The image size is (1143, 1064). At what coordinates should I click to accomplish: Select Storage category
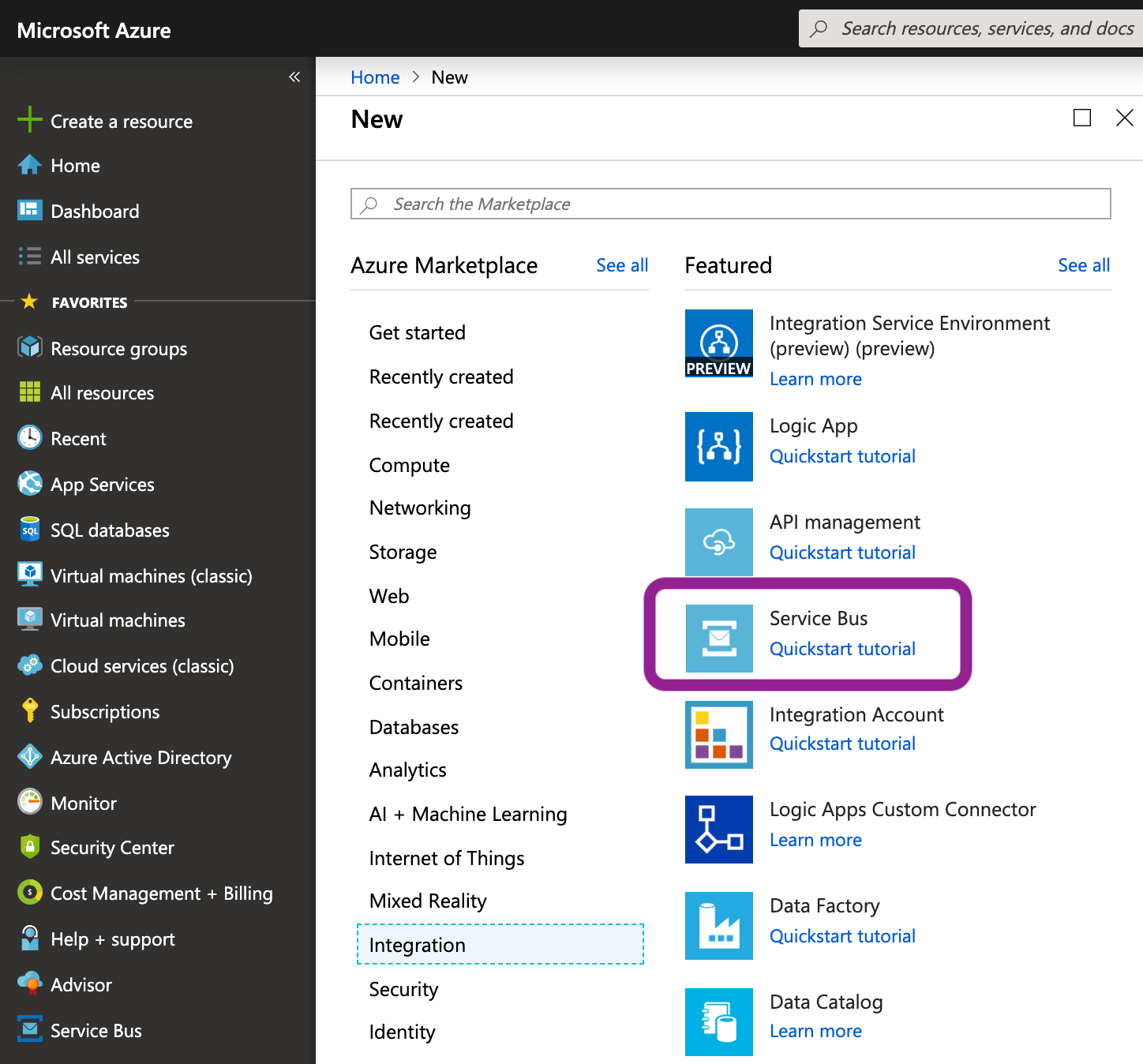[403, 552]
